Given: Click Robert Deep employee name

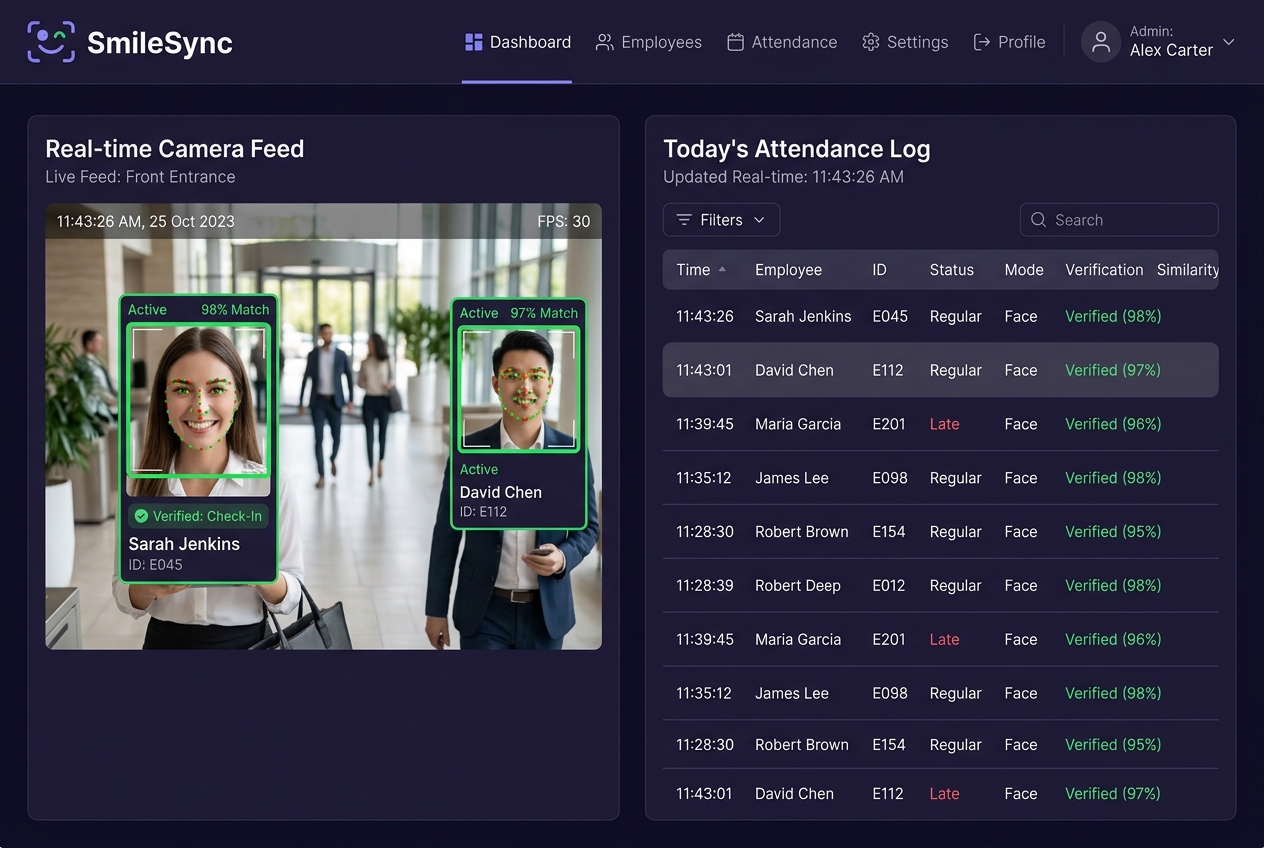Looking at the screenshot, I should click(798, 585).
